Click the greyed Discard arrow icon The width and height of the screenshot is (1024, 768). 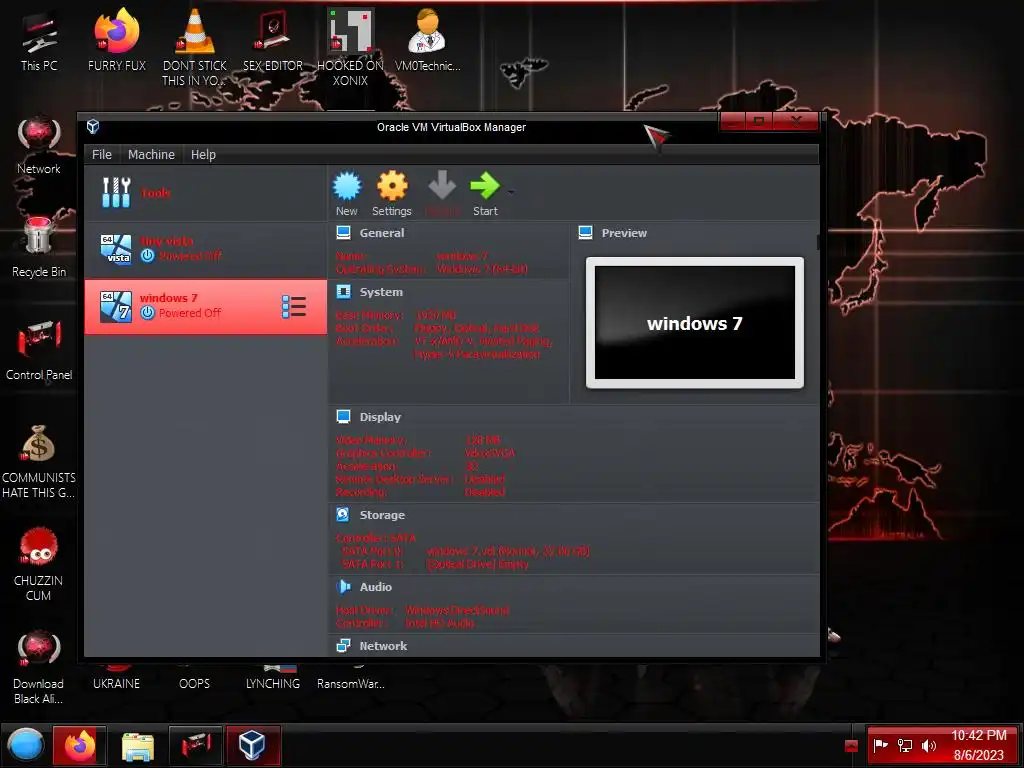coord(442,185)
